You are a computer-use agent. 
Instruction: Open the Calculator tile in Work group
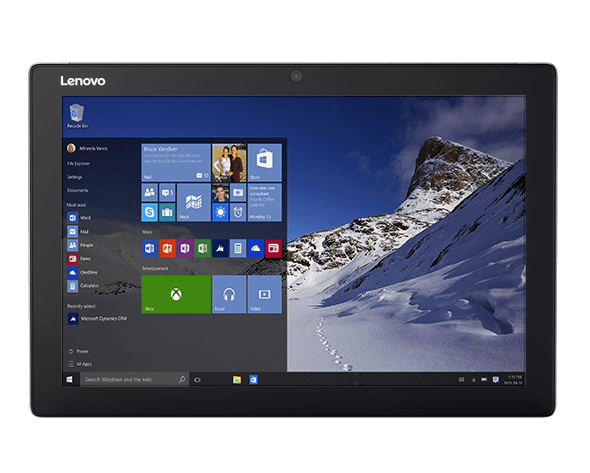point(238,248)
